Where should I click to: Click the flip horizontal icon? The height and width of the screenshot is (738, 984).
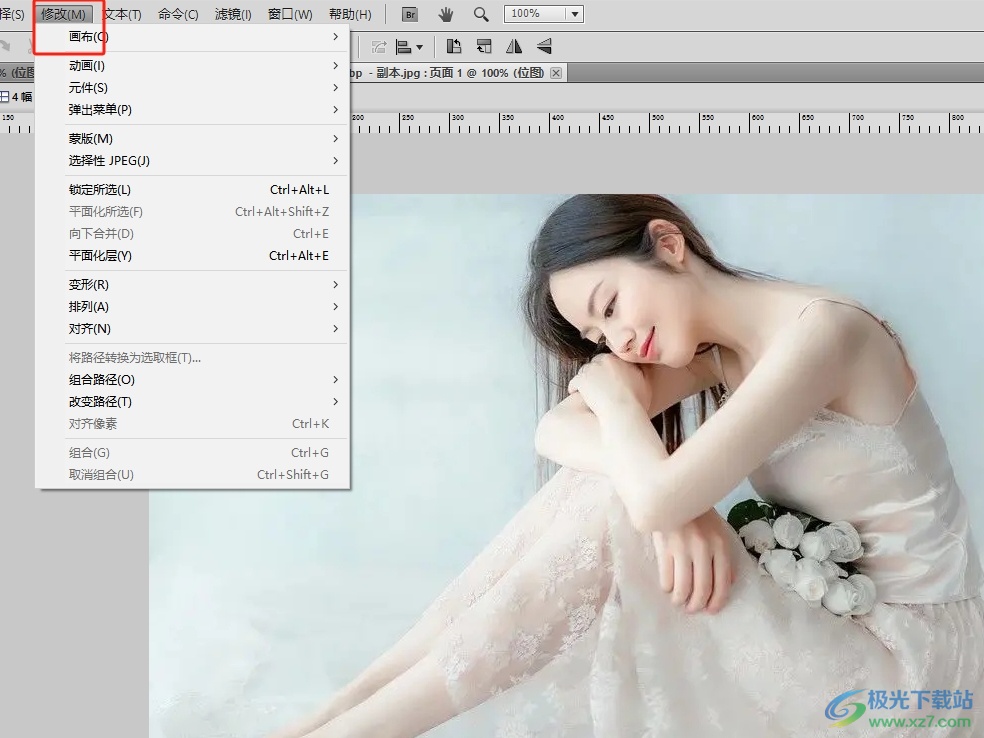point(514,46)
